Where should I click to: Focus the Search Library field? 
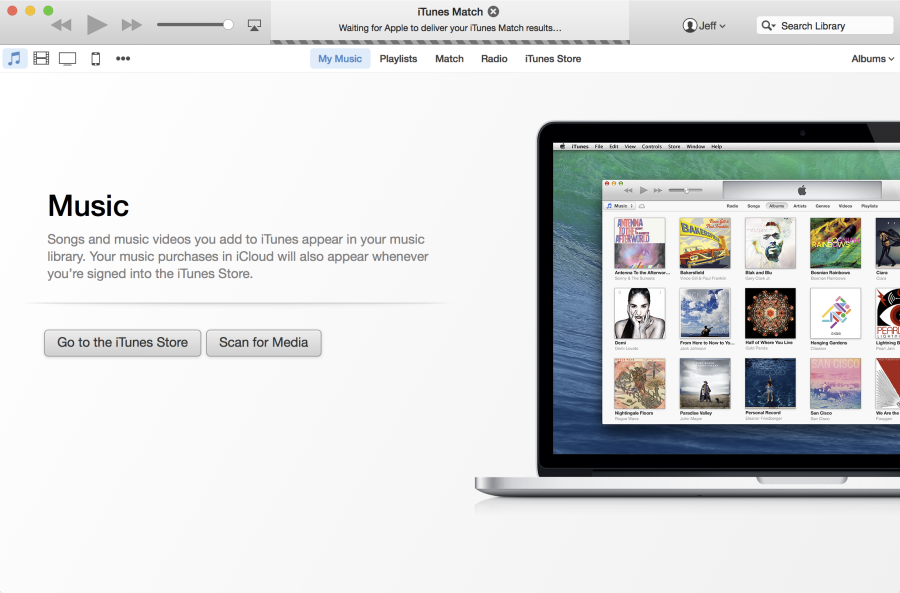coord(825,26)
